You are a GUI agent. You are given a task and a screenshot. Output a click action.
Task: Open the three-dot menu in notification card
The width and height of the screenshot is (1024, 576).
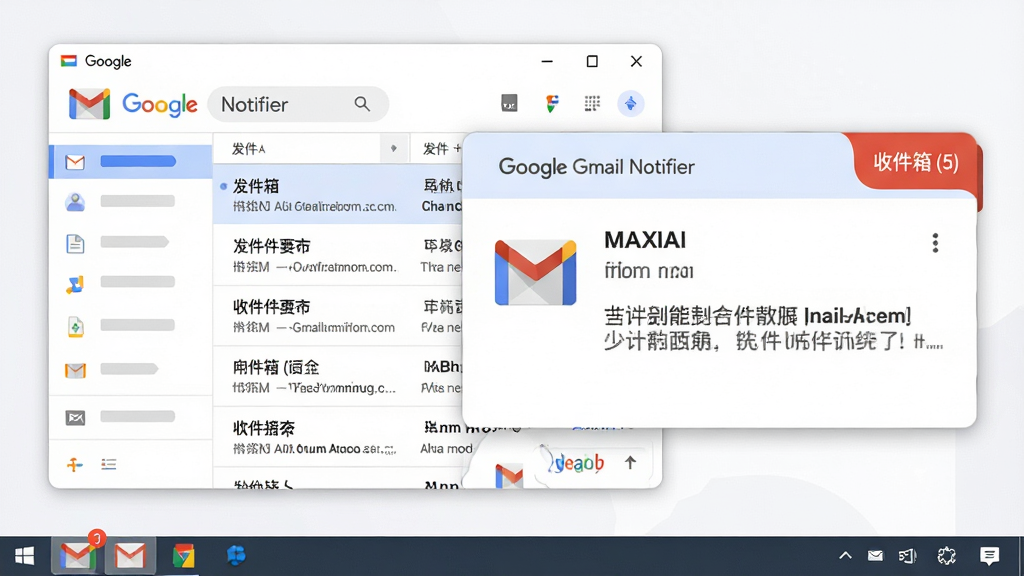pyautogui.click(x=935, y=243)
